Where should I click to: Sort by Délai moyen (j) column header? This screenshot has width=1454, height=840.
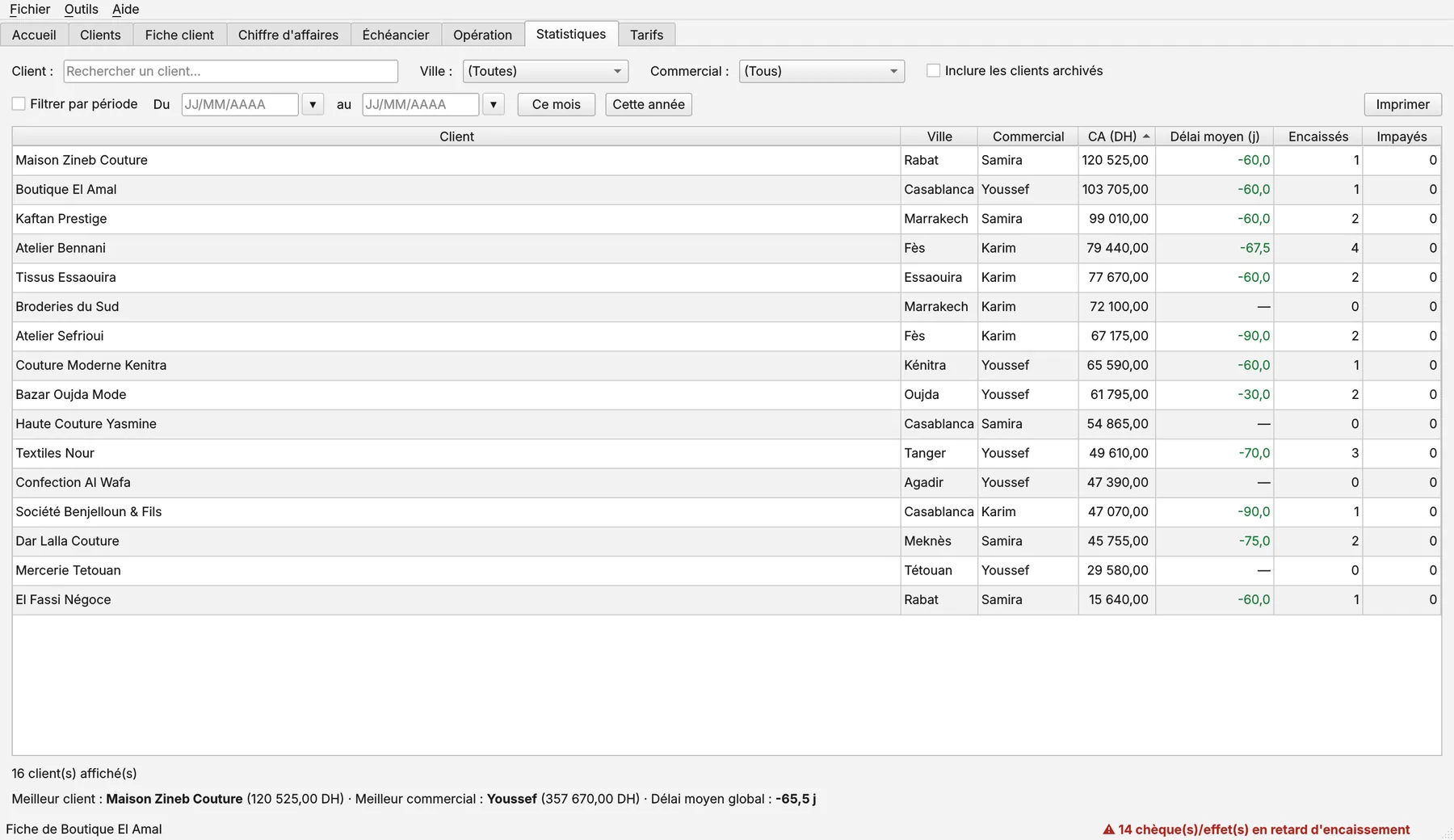pyautogui.click(x=1215, y=136)
